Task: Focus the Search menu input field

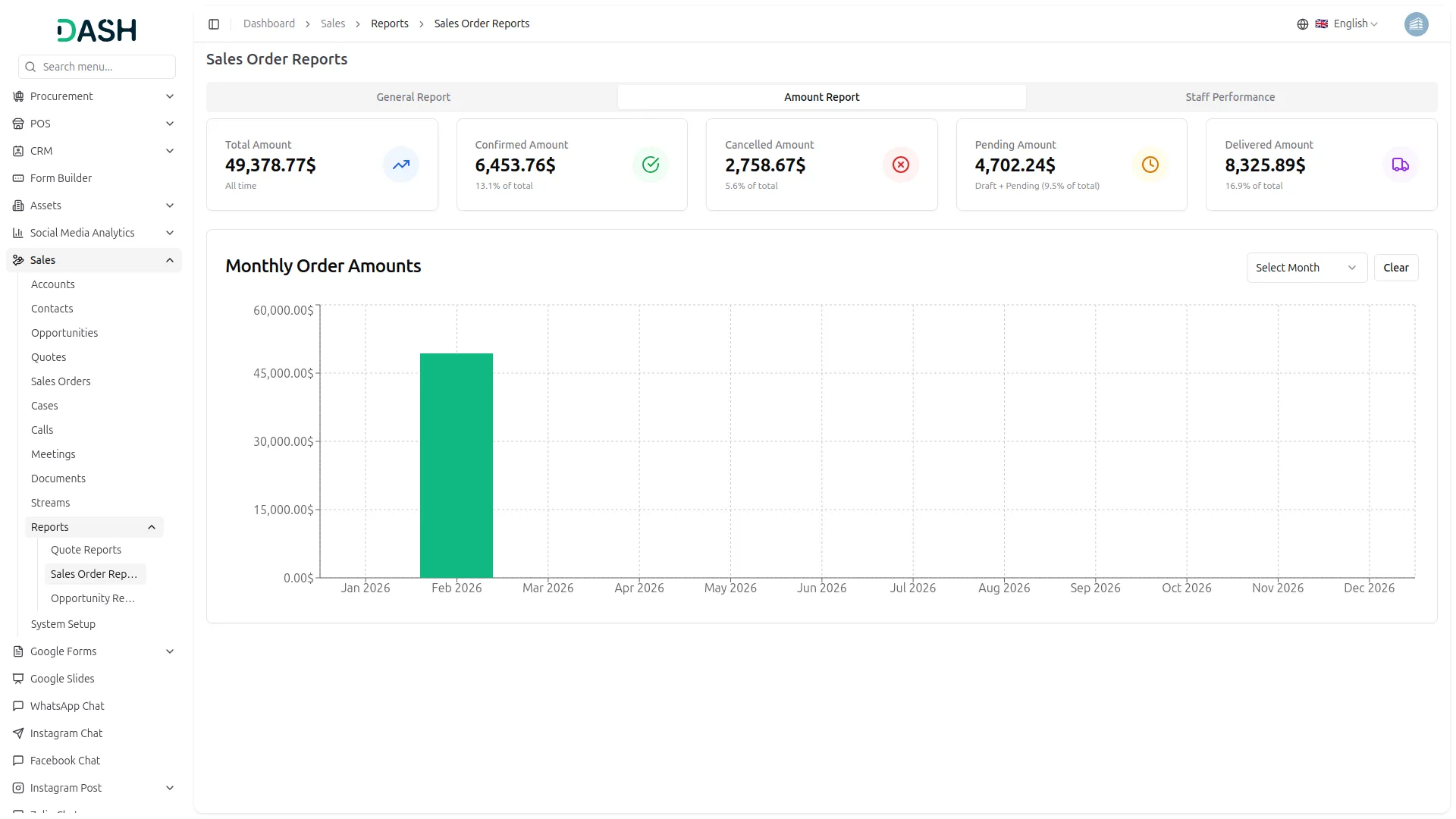Action: (105, 67)
